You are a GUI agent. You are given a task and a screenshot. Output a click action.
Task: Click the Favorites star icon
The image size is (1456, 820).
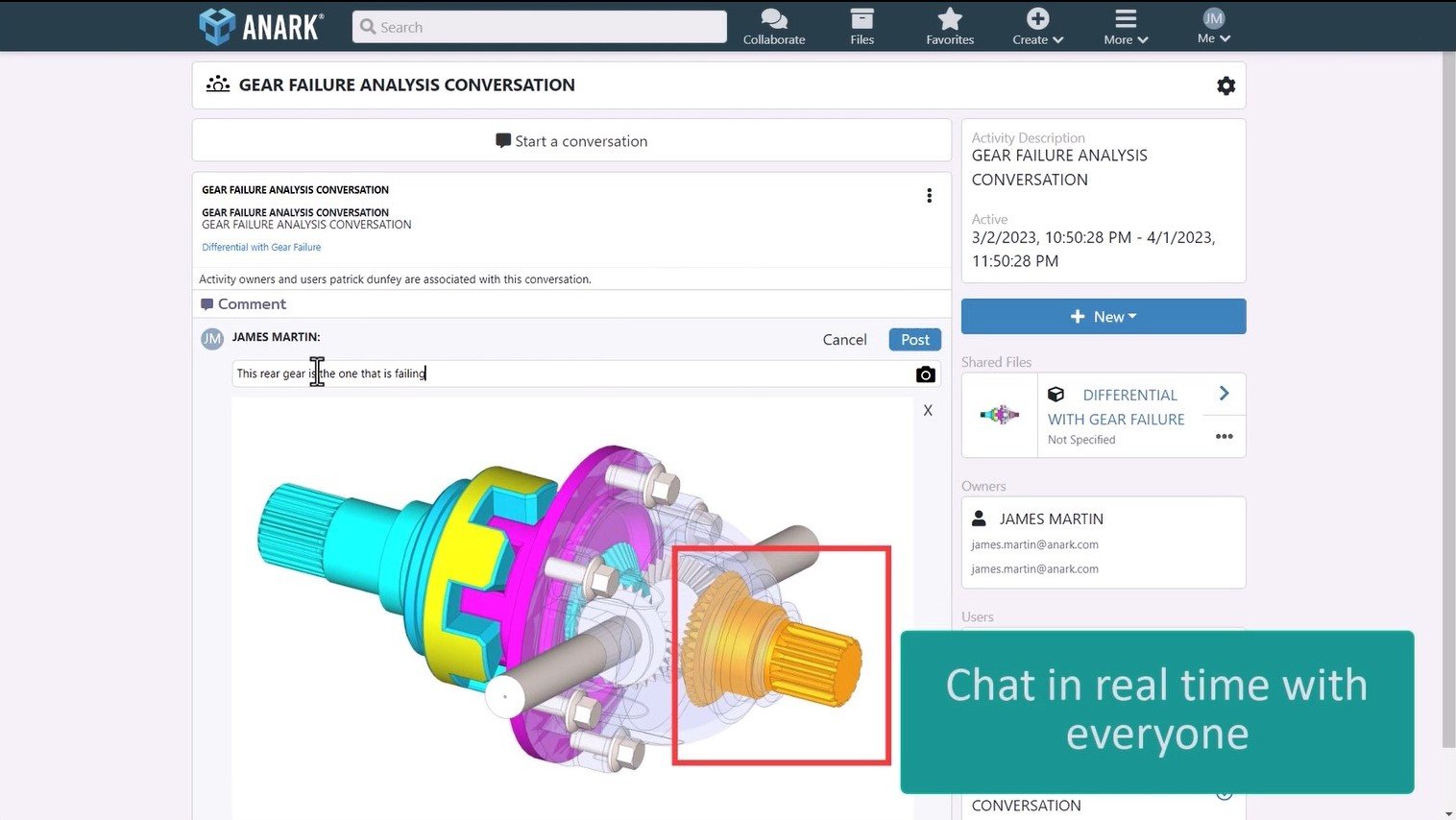pyautogui.click(x=949, y=17)
